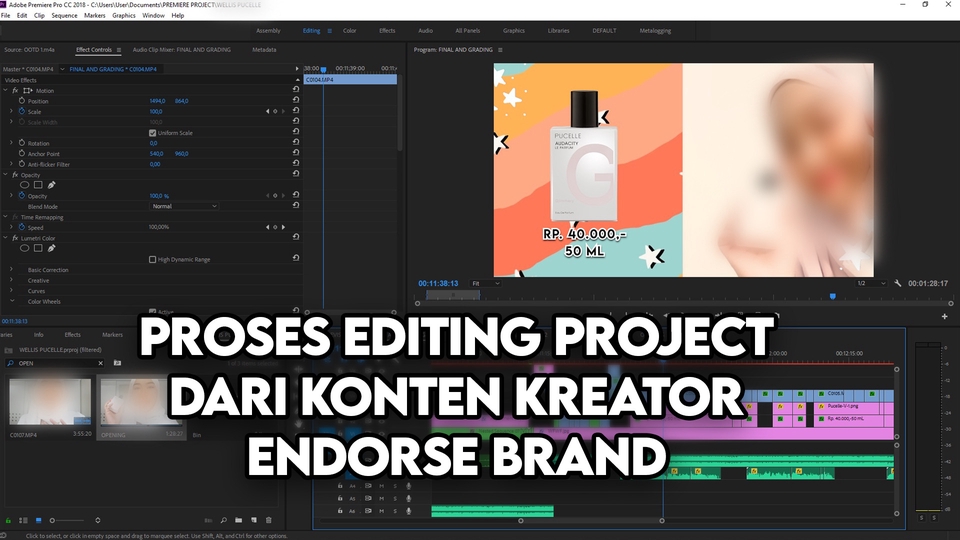
Task: Click Program Monitor playhead marker
Action: coord(833,296)
